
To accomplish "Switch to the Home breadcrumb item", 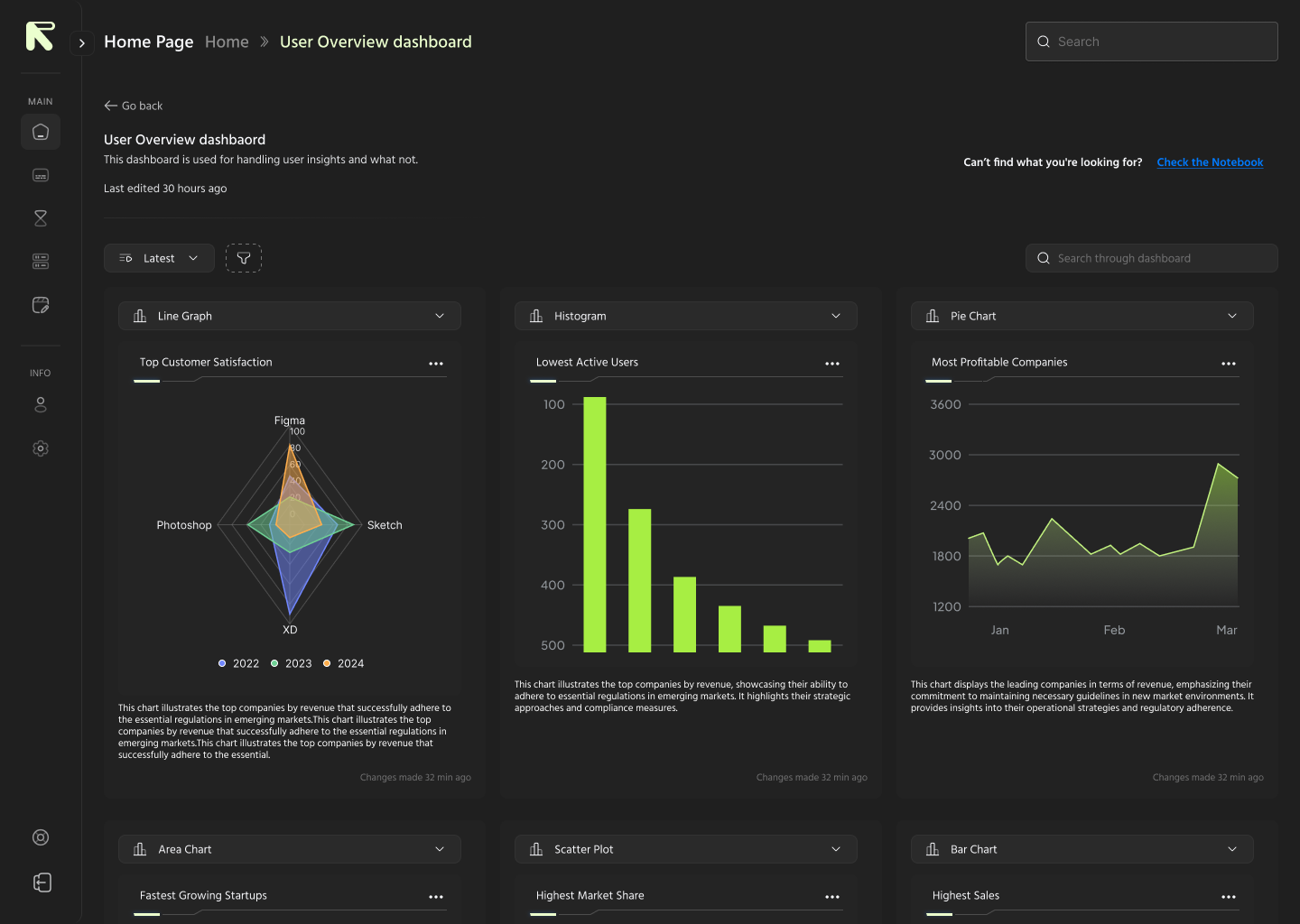I will (x=227, y=42).
